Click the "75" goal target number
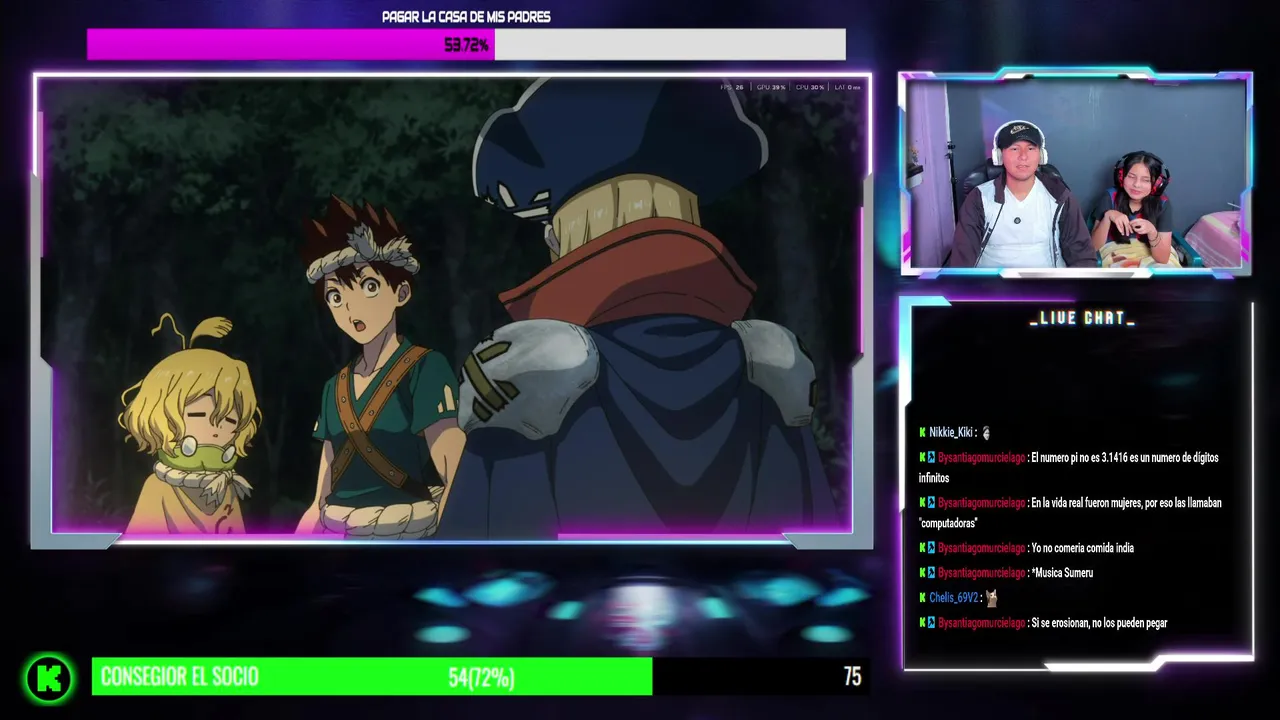This screenshot has width=1280, height=720. coord(852,677)
